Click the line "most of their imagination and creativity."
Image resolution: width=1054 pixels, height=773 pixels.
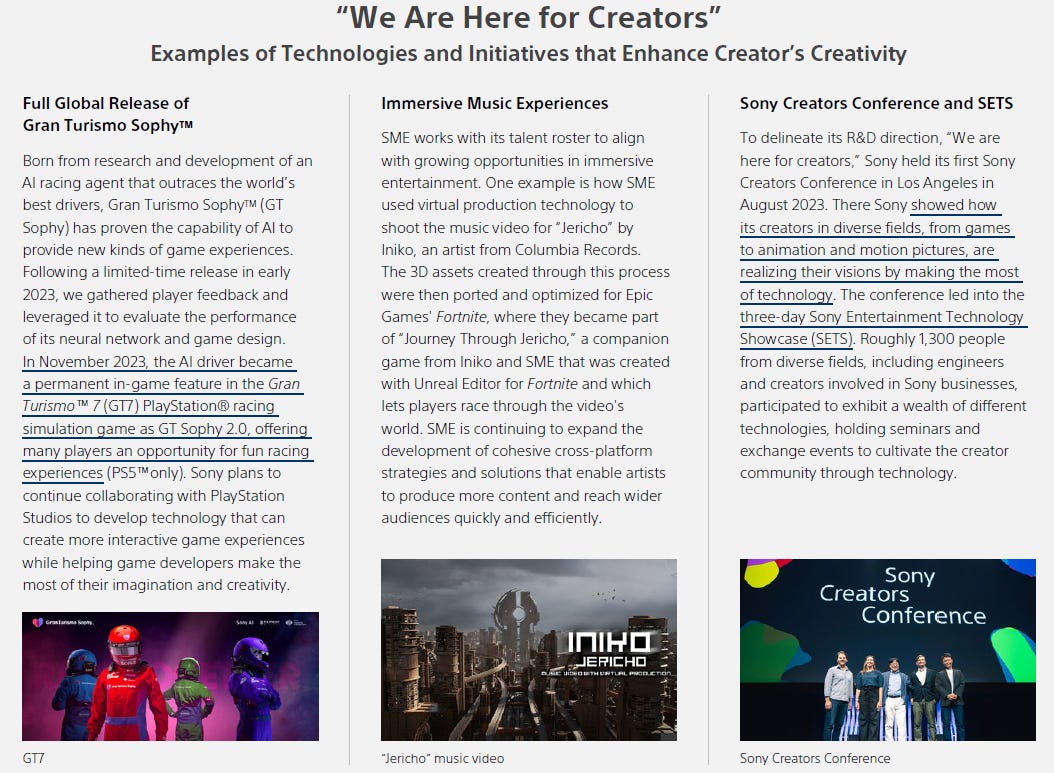tap(156, 585)
